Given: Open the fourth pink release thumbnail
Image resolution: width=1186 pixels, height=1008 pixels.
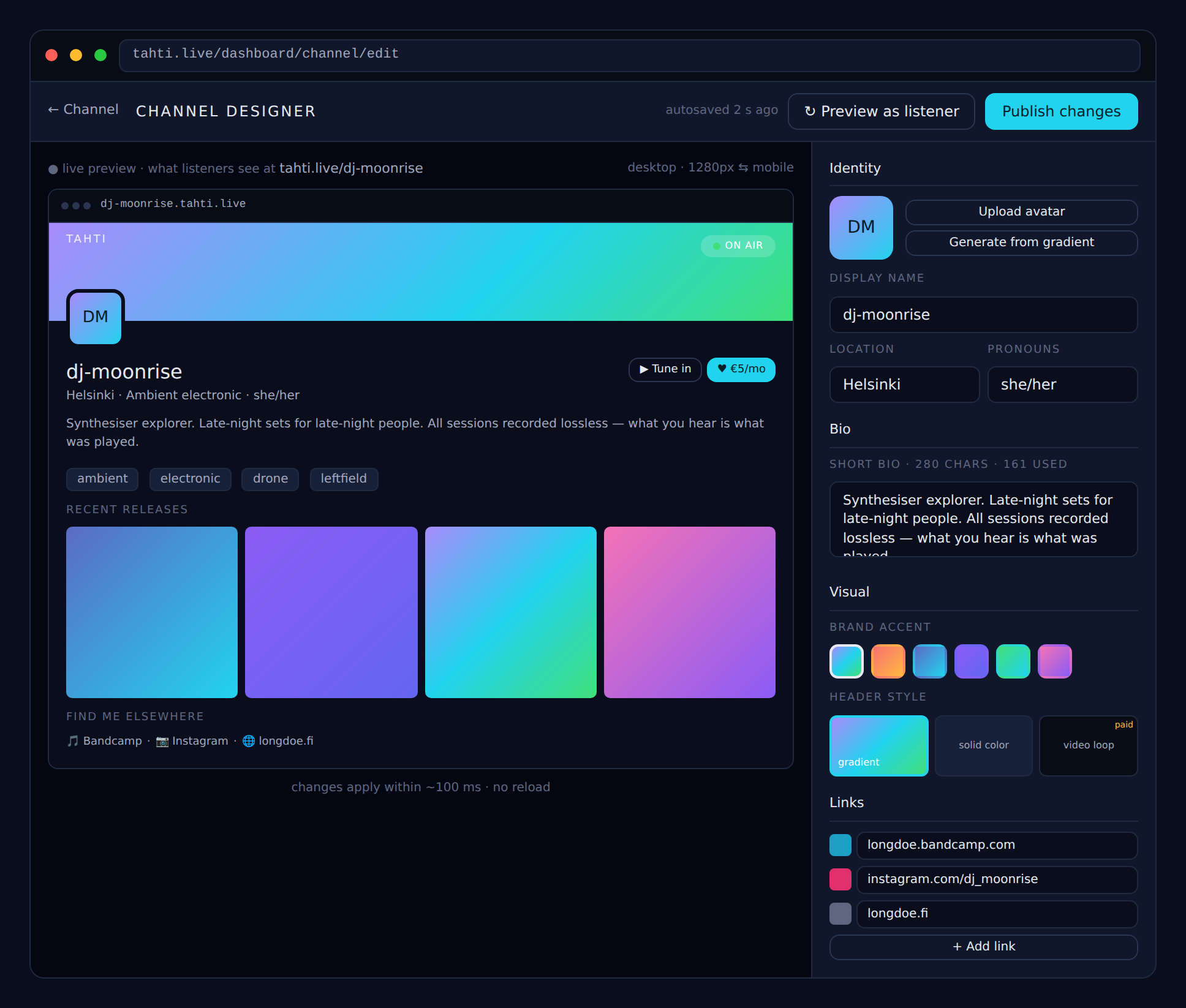Looking at the screenshot, I should point(690,612).
